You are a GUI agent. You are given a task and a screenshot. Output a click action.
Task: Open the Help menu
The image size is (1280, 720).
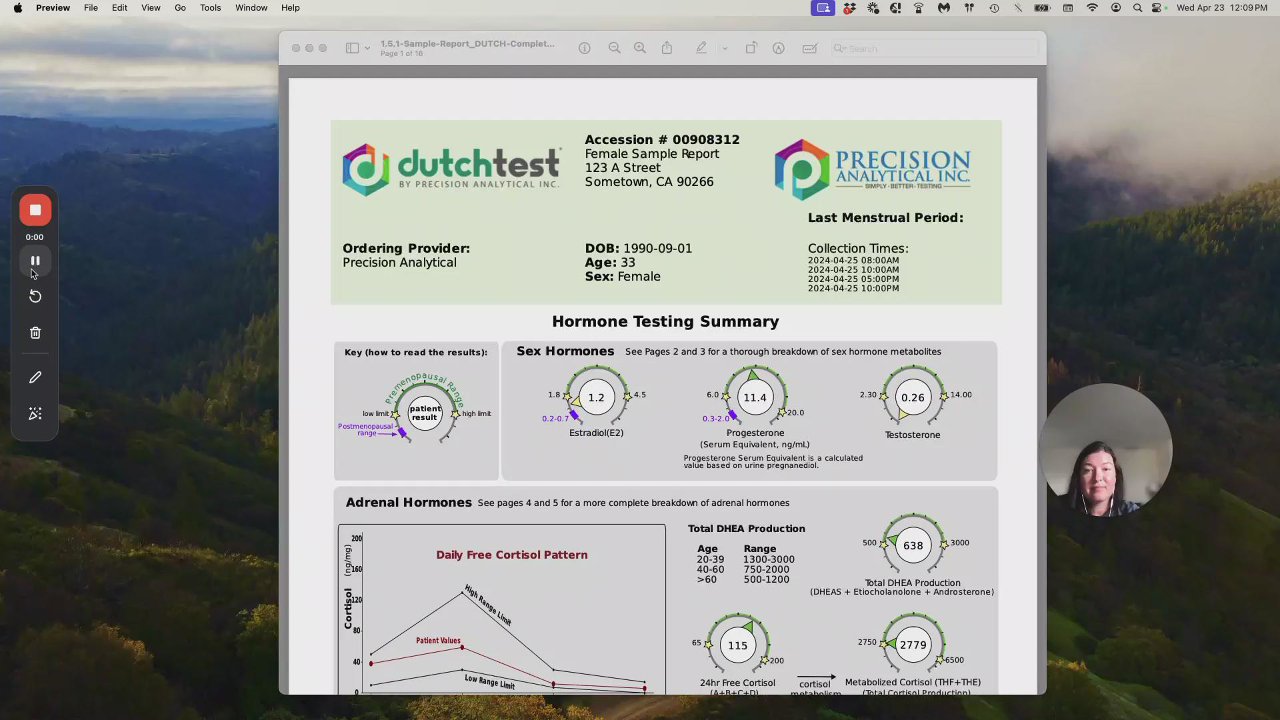[x=290, y=8]
